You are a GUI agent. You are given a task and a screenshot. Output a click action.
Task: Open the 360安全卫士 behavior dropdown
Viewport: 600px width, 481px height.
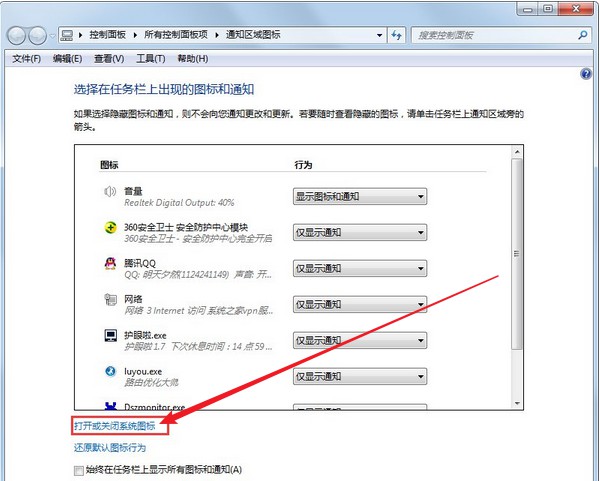(359, 233)
